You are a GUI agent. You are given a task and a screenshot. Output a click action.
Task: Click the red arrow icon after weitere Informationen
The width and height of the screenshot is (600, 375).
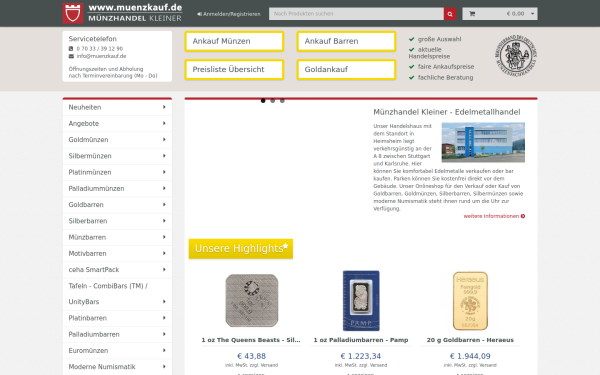[x=523, y=216]
